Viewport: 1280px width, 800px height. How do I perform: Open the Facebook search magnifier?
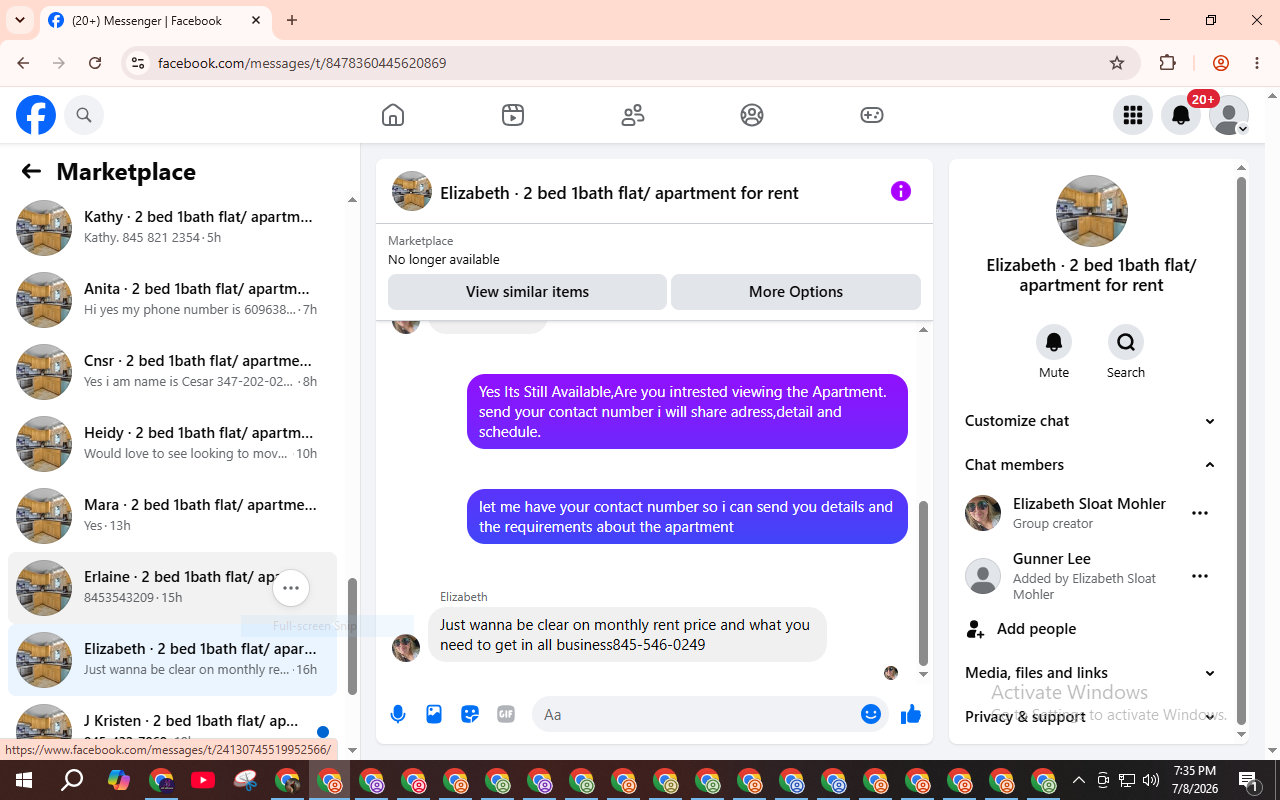click(x=84, y=115)
